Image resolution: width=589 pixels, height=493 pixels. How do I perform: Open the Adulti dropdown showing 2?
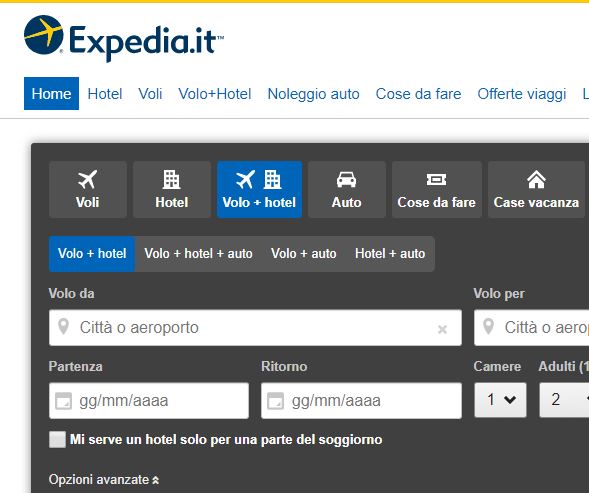coord(564,400)
